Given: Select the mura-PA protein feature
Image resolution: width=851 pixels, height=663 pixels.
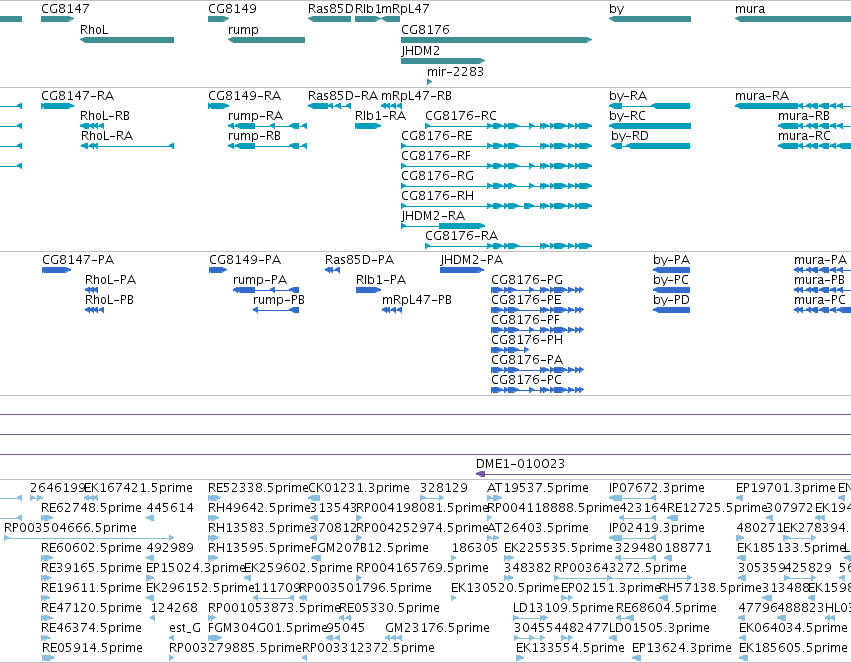Looking at the screenshot, I should click(822, 270).
